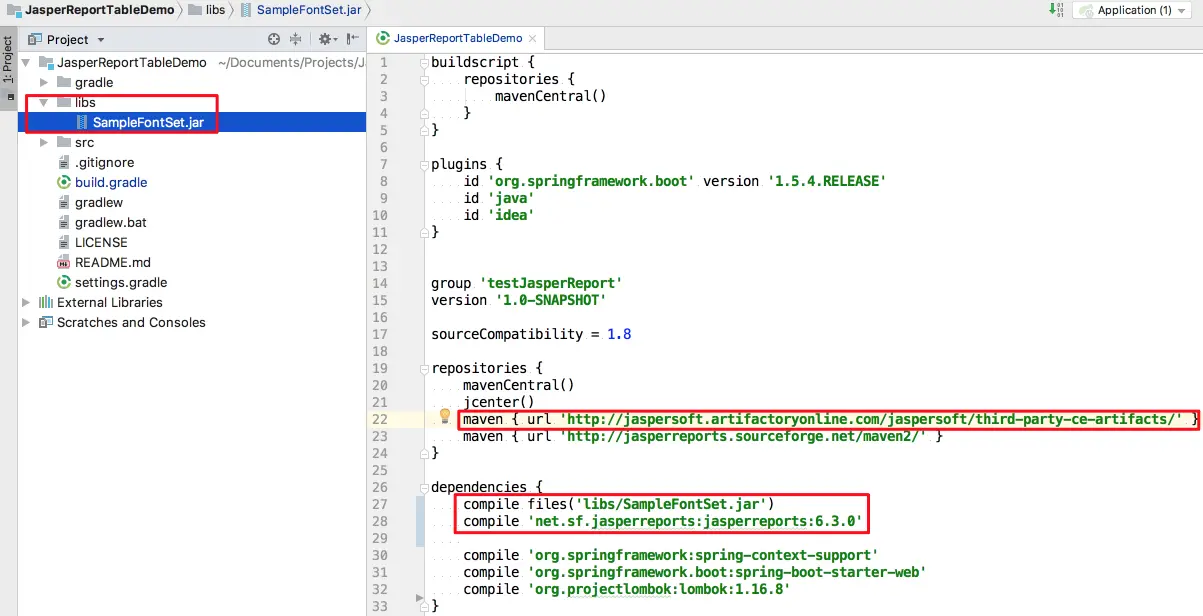
Task: Click the hide Project panel icon
Action: click(x=351, y=39)
